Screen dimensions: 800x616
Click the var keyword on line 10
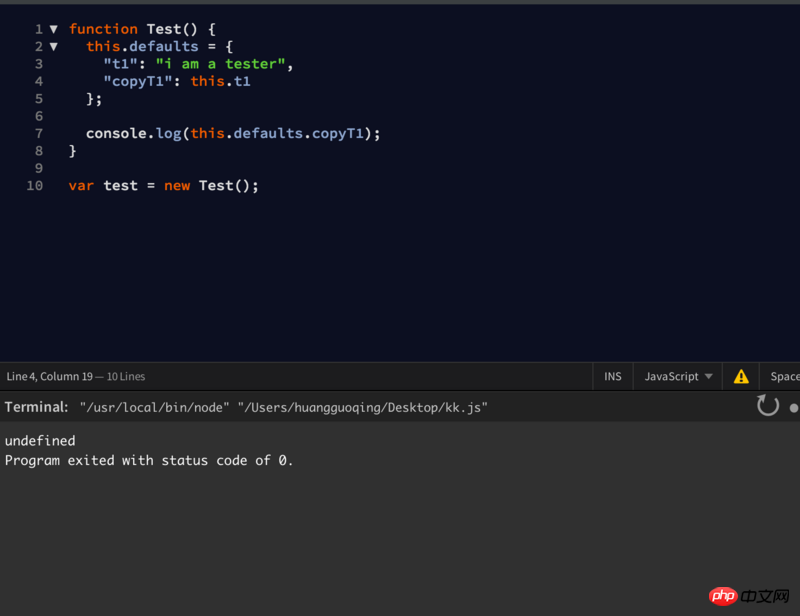pos(81,186)
